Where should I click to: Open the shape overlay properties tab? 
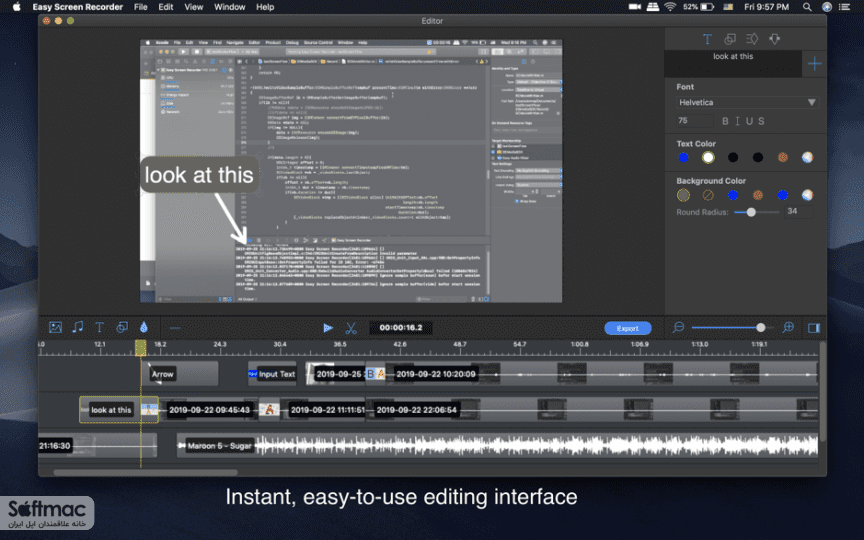pos(730,39)
